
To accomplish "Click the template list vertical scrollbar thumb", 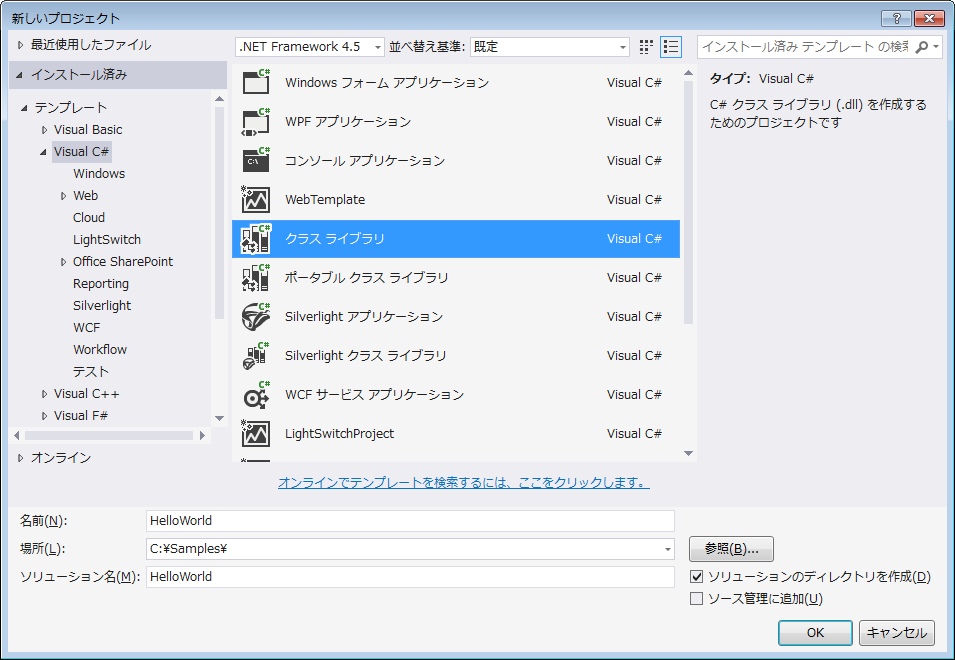I will [688, 203].
